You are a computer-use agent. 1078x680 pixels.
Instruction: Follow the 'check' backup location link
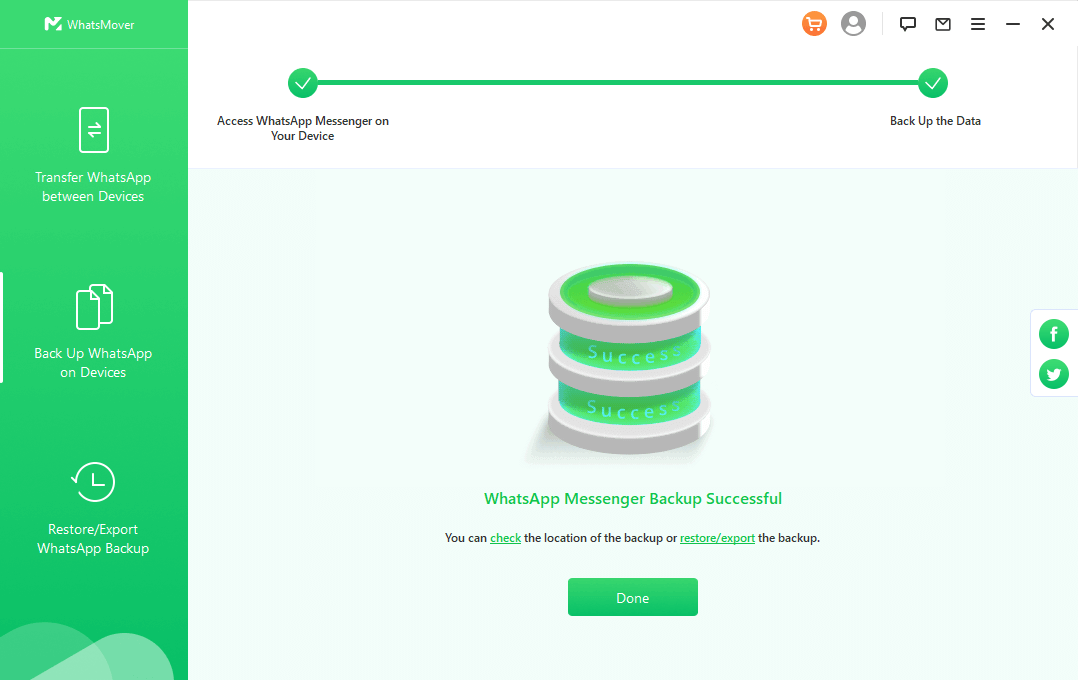click(x=505, y=538)
